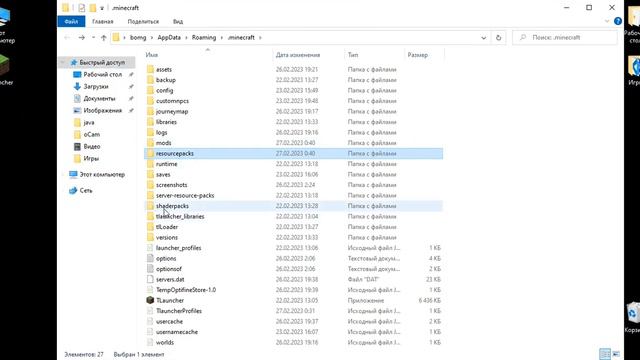Select the worlds file name
Screen dimensions: 640x360
165,342
